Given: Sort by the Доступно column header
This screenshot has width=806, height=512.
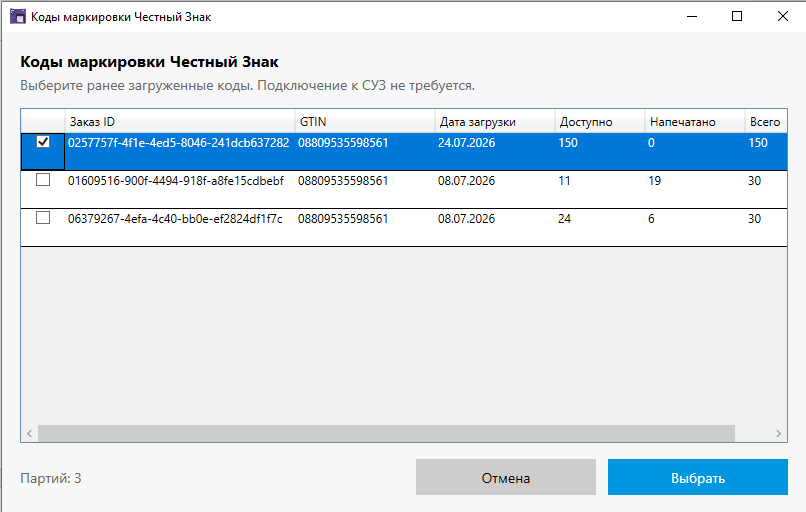Looking at the screenshot, I should 600,122.
